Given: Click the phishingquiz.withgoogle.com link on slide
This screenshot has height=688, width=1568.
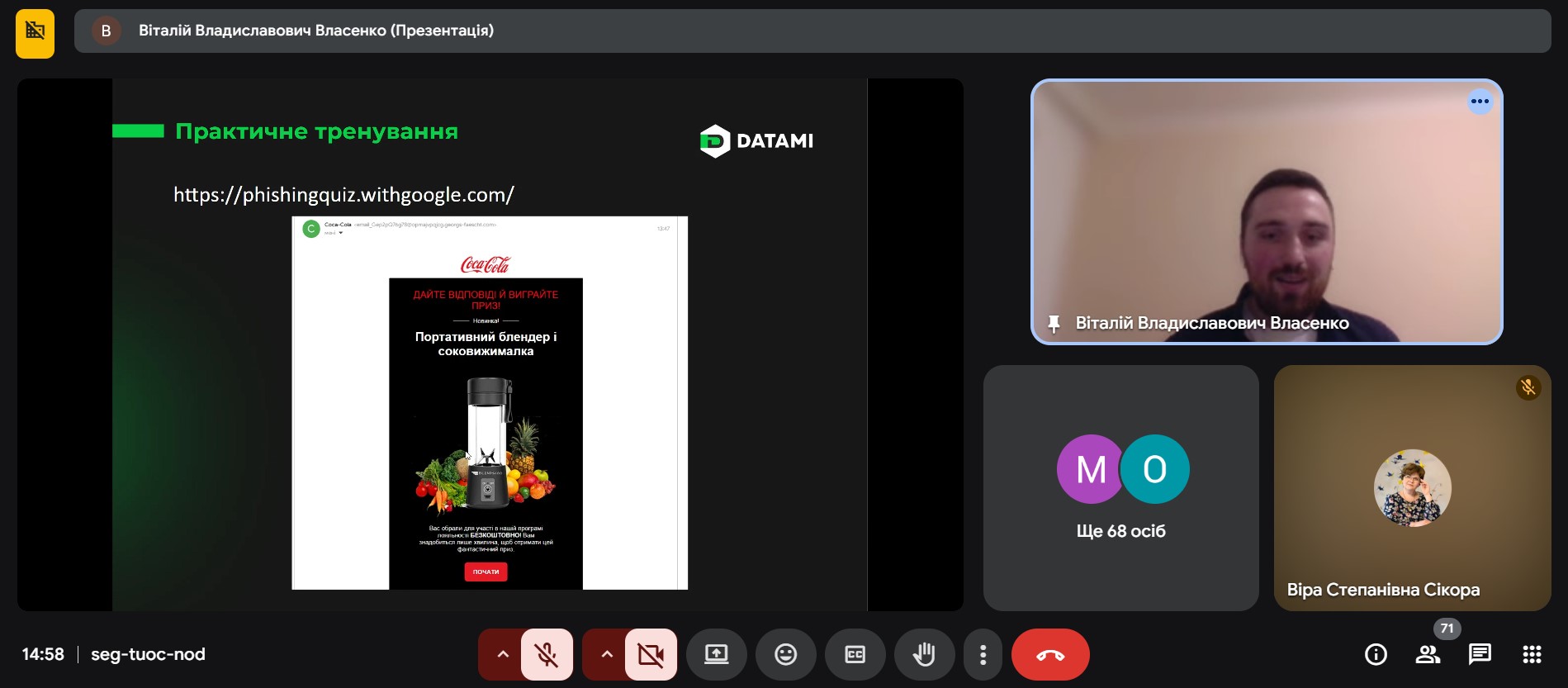Looking at the screenshot, I should (x=343, y=195).
